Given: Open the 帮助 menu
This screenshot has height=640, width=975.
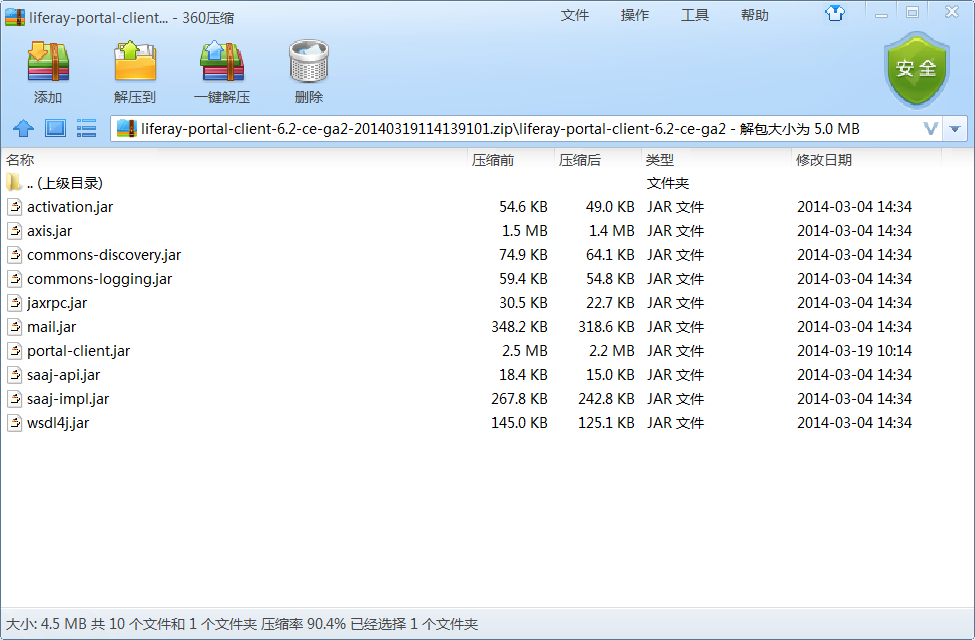Looking at the screenshot, I should (x=754, y=16).
